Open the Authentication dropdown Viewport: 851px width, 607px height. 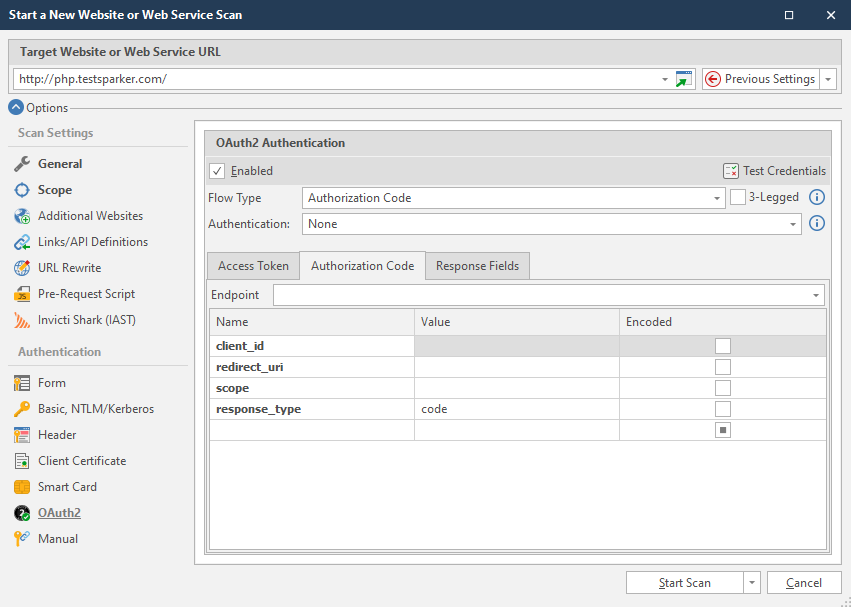(x=793, y=224)
